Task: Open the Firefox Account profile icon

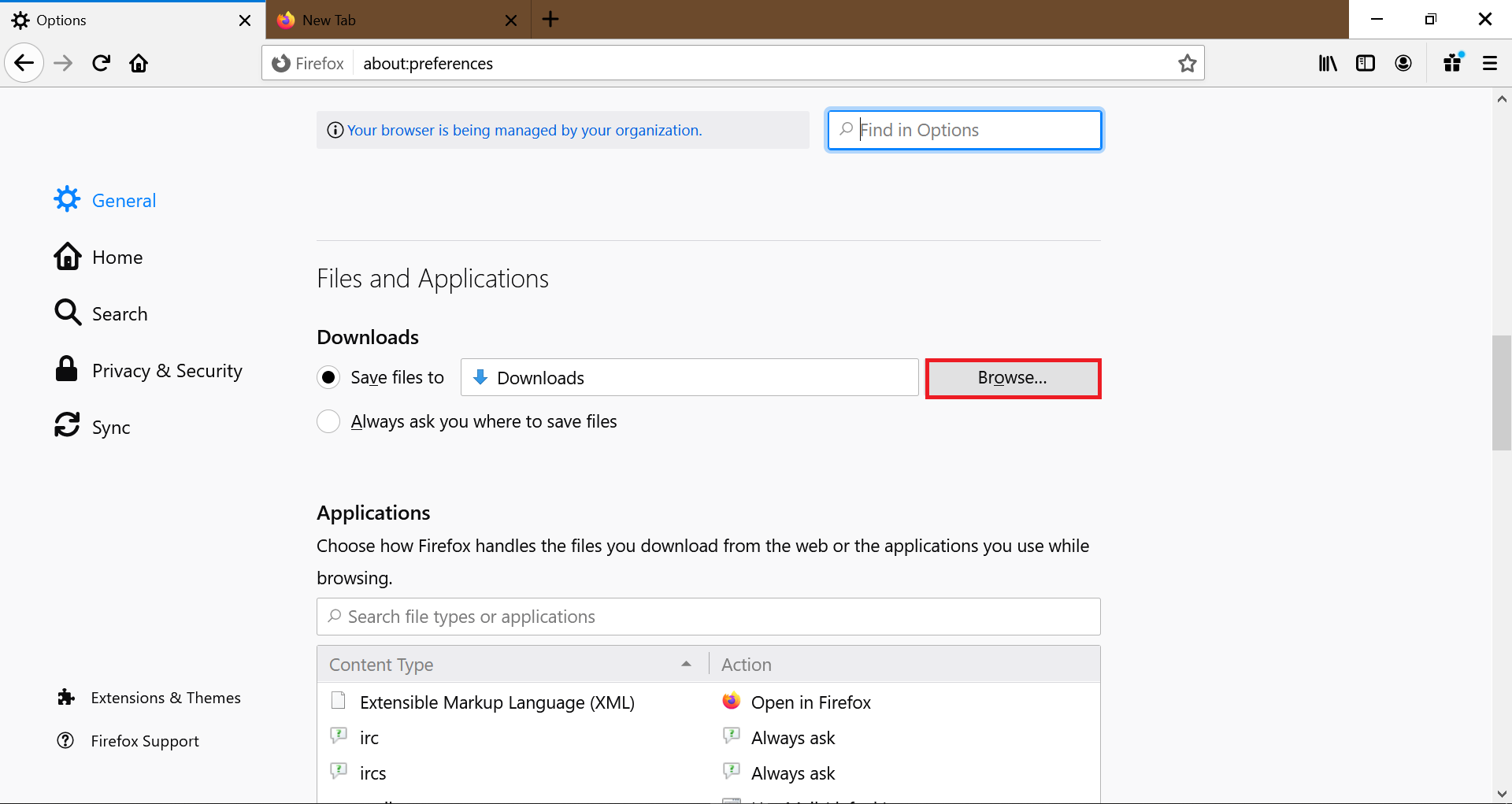Action: pos(1403,63)
